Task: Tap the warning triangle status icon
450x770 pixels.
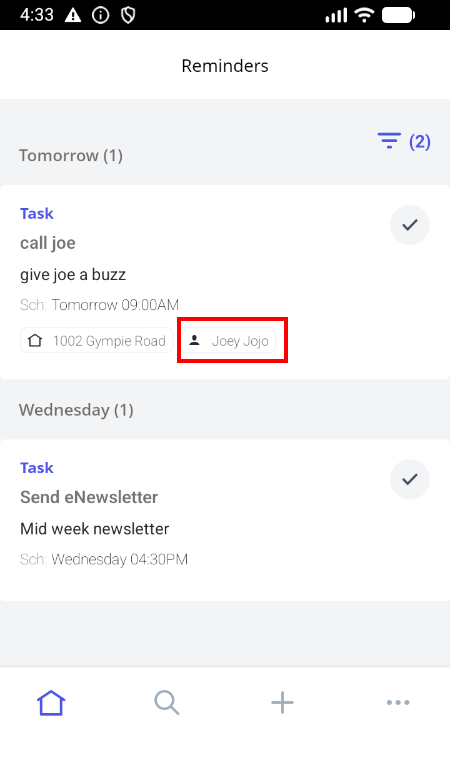Action: [73, 15]
